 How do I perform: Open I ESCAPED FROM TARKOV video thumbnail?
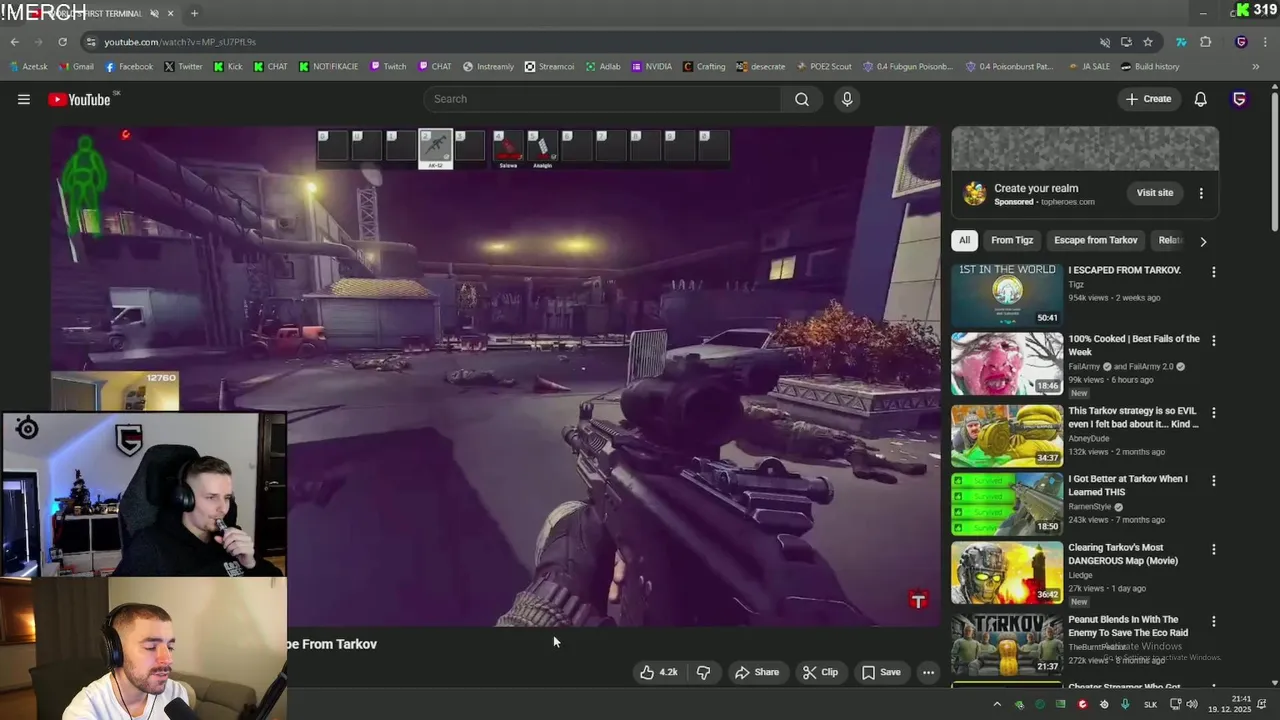1007,295
